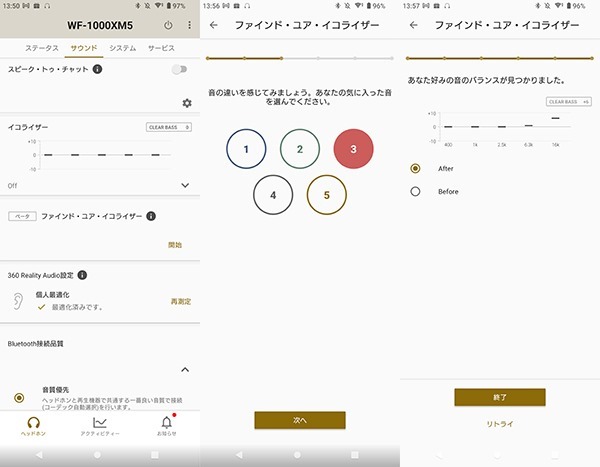
Task: Adjust the first band of main equalizer
Action: pyautogui.click(x=48, y=155)
